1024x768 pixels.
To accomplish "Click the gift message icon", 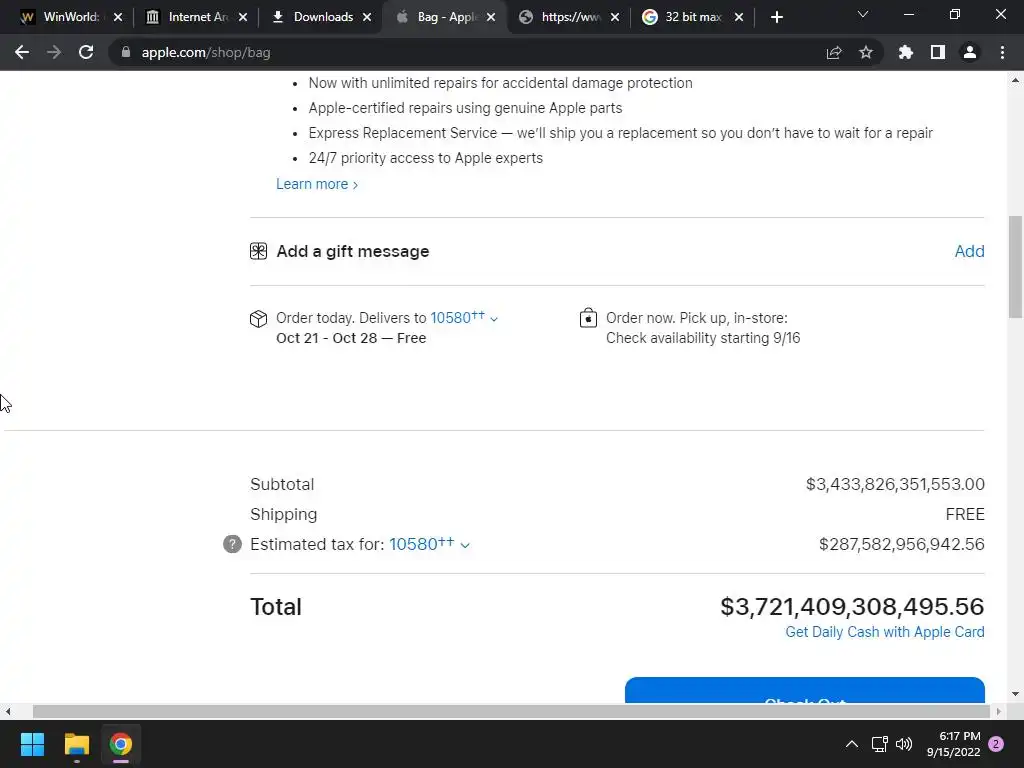I will click(x=259, y=251).
